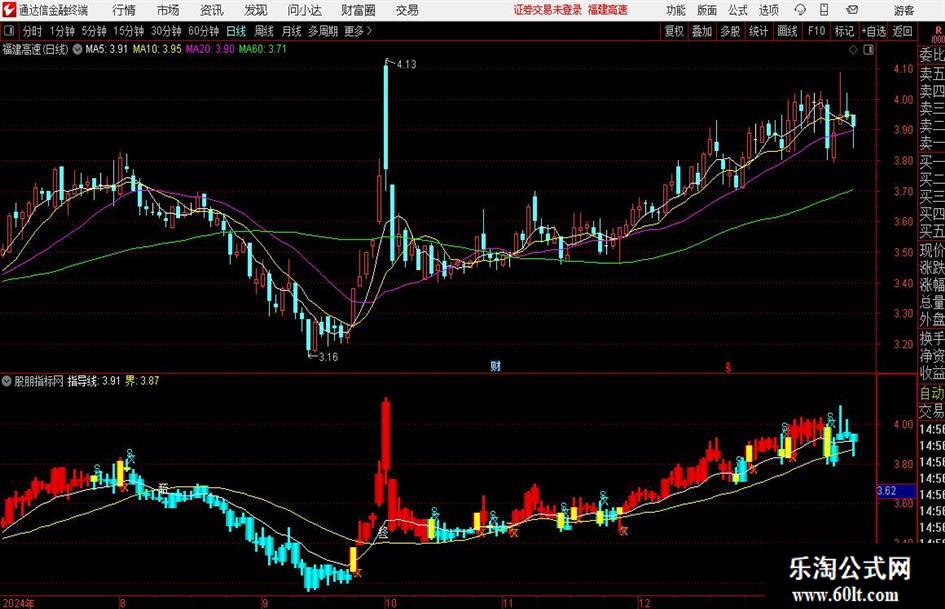Click the 标记 mark button
Viewport: 945px width, 609px height.
(844, 31)
